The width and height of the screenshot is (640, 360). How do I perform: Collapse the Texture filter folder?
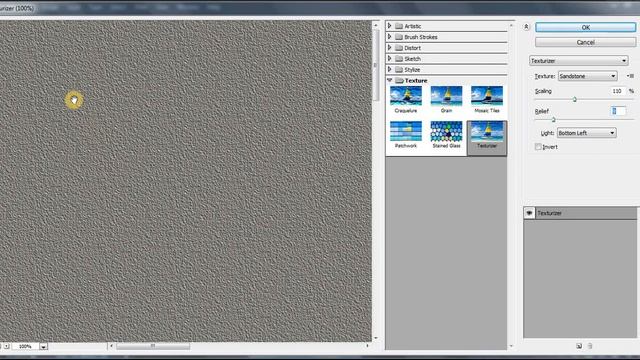pyautogui.click(x=389, y=80)
